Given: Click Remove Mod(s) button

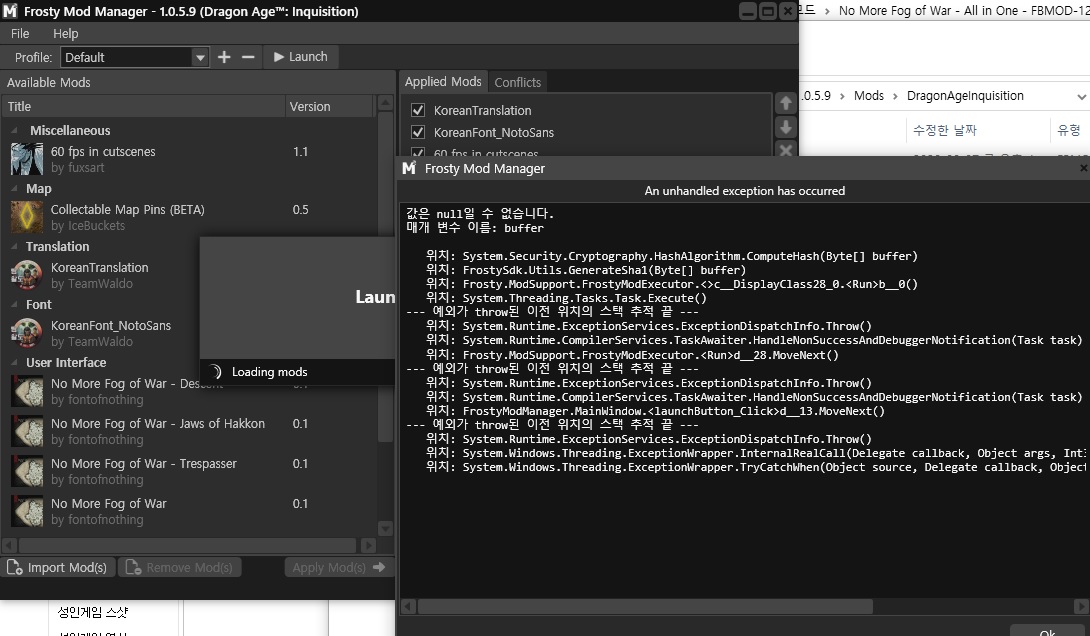Looking at the screenshot, I should click(179, 567).
